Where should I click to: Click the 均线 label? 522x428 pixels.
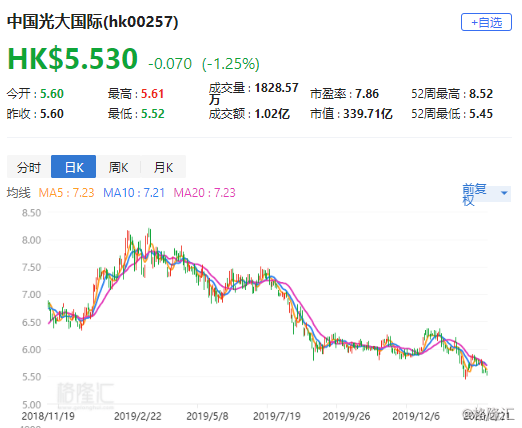19,193
